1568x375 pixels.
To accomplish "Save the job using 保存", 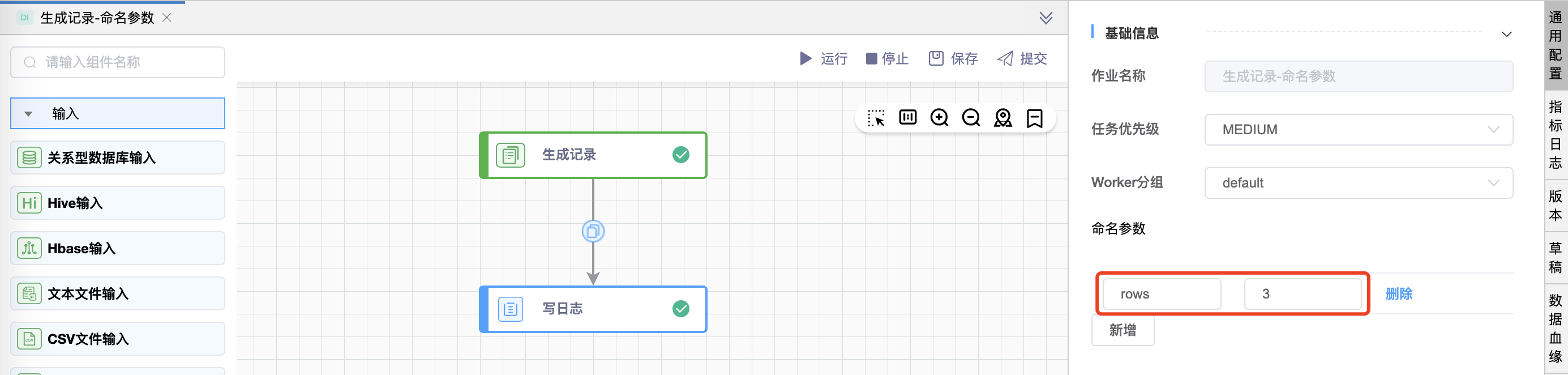I will pos(953,58).
